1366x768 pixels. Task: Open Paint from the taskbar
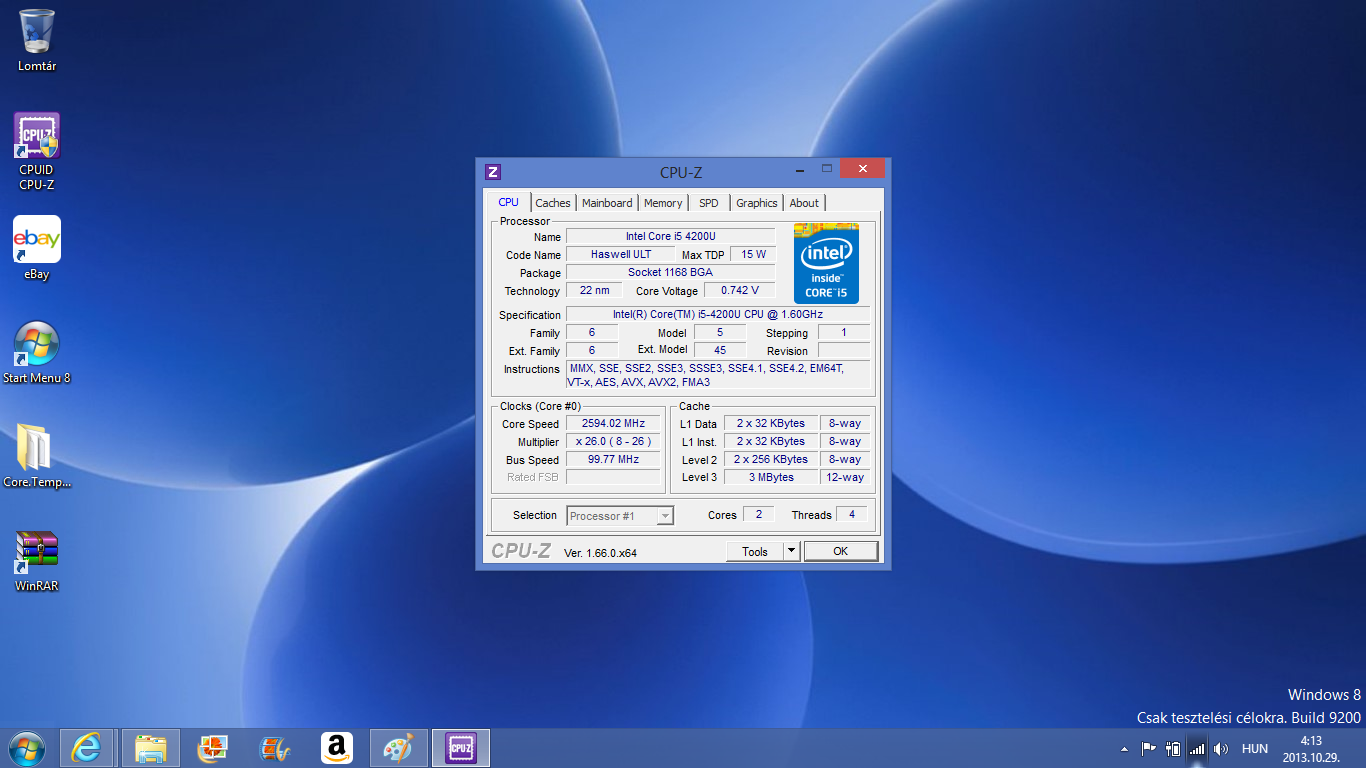[398, 748]
